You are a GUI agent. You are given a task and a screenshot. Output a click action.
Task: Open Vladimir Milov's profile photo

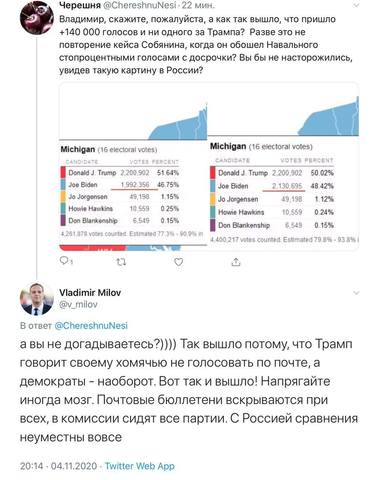36,299
